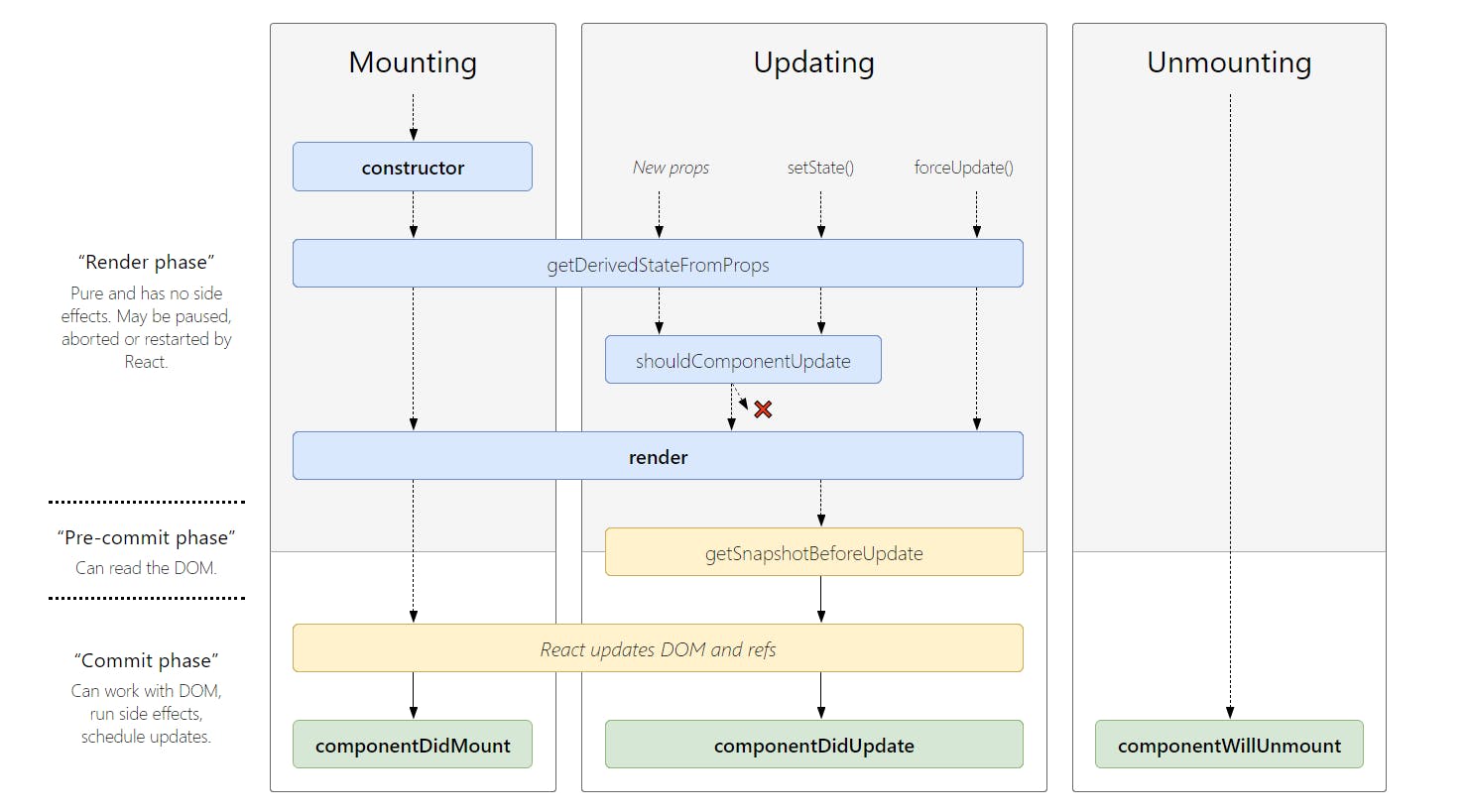Select the setState() trigger label

820,168
